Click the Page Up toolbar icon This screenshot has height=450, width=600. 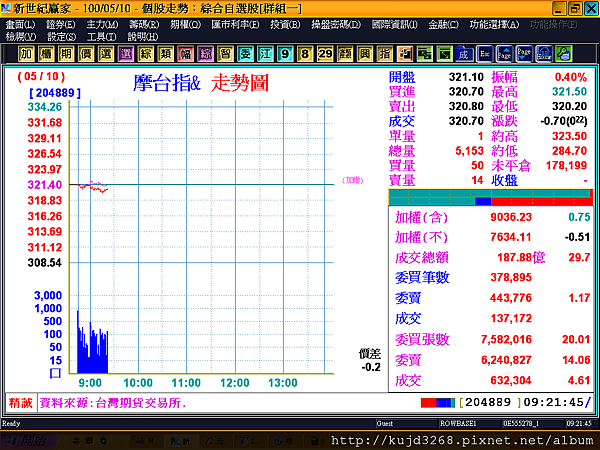[x=504, y=54]
